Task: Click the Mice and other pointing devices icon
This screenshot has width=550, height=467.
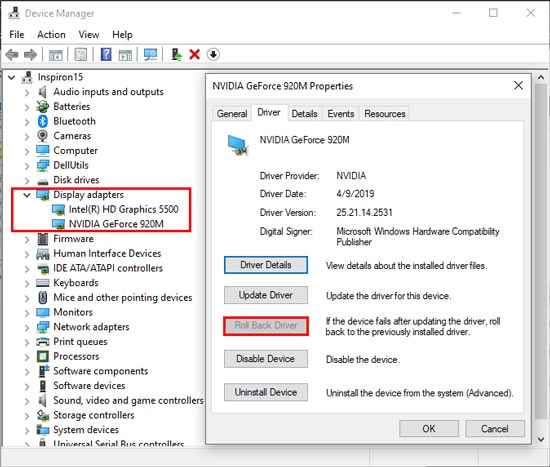Action: click(x=42, y=298)
